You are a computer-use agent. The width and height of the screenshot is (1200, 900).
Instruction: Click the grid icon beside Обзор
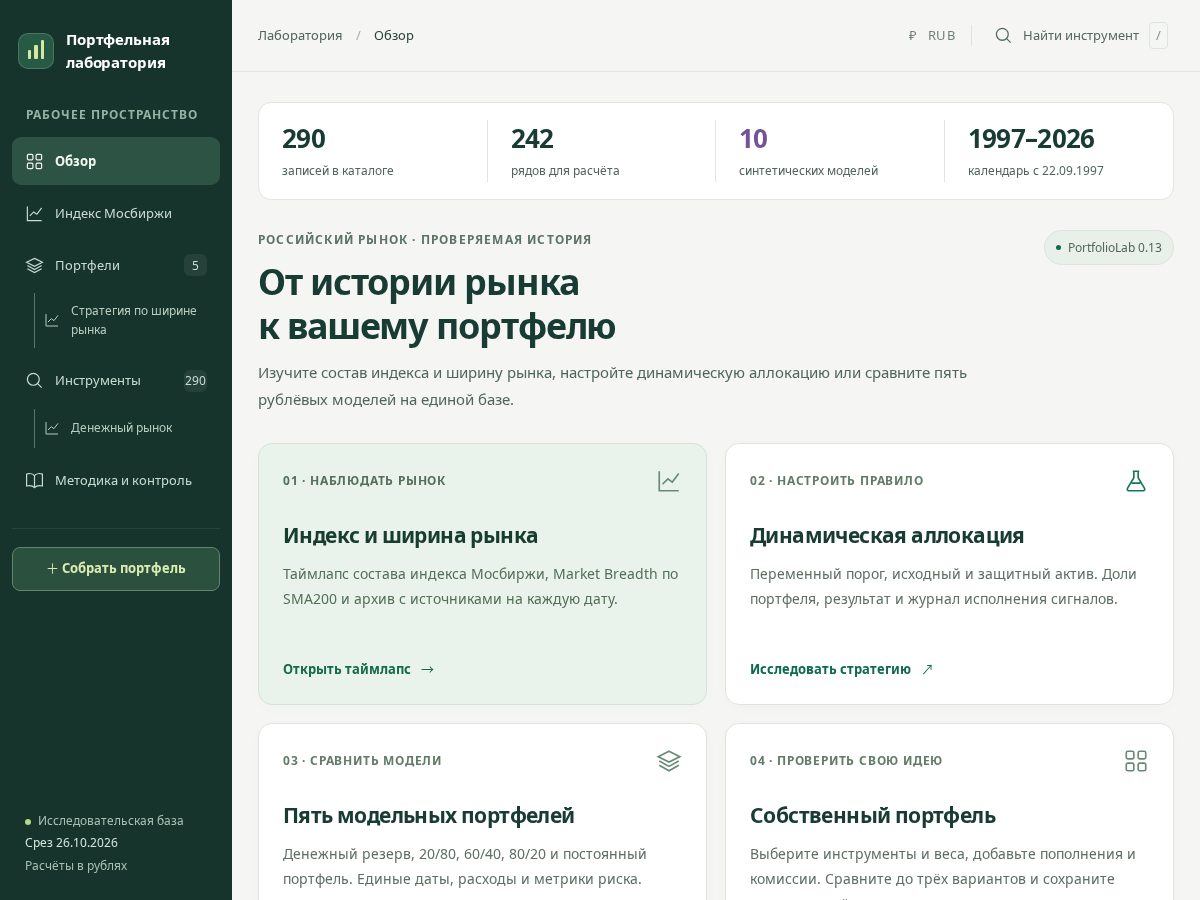(x=34, y=161)
